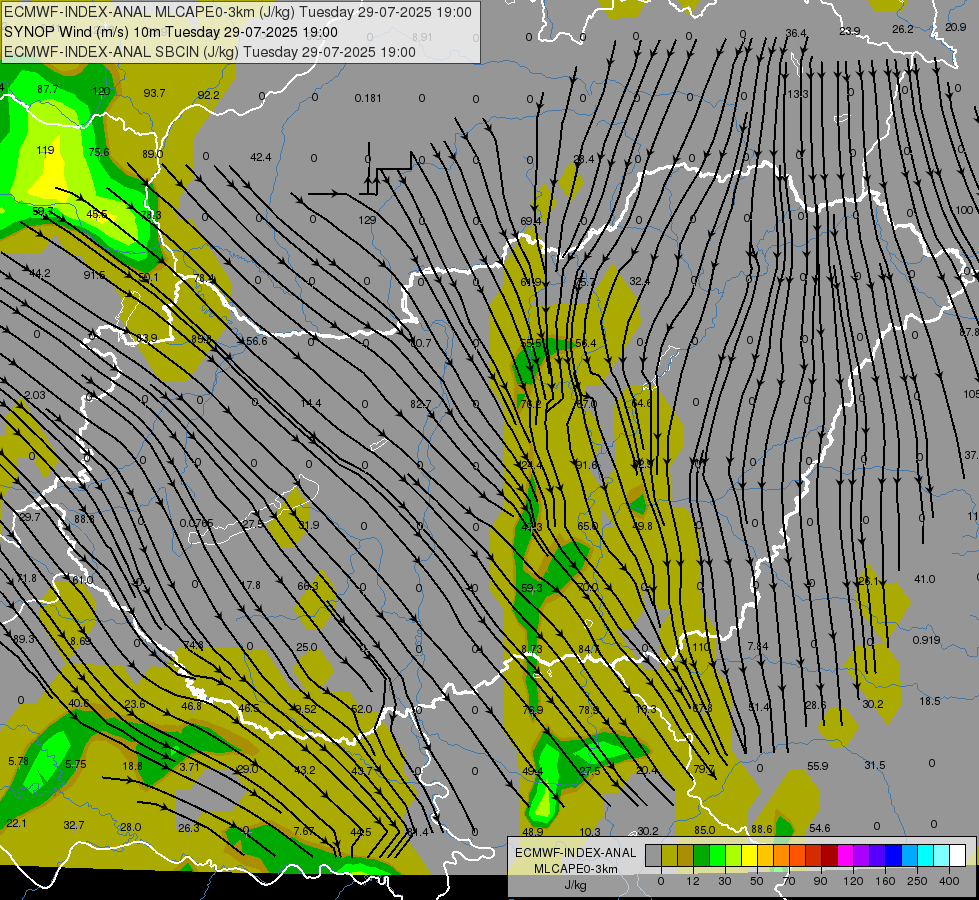Click the map value 42.4
Screen dimensions: 979x900
pos(260,157)
